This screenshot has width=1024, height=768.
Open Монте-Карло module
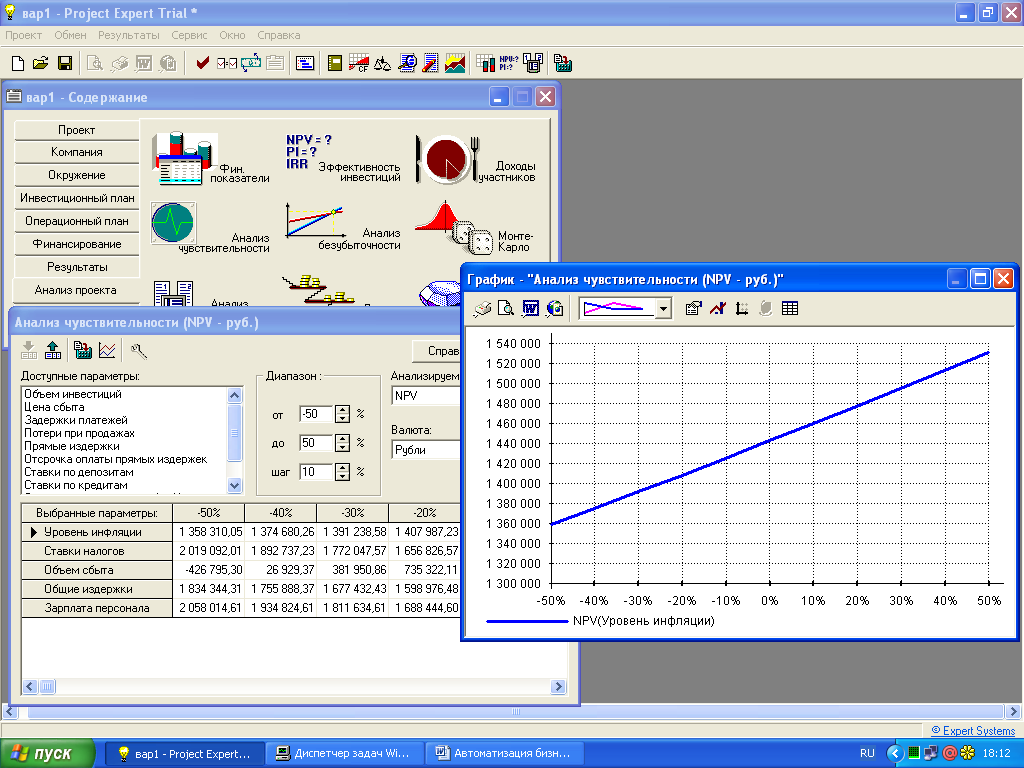[x=475, y=228]
